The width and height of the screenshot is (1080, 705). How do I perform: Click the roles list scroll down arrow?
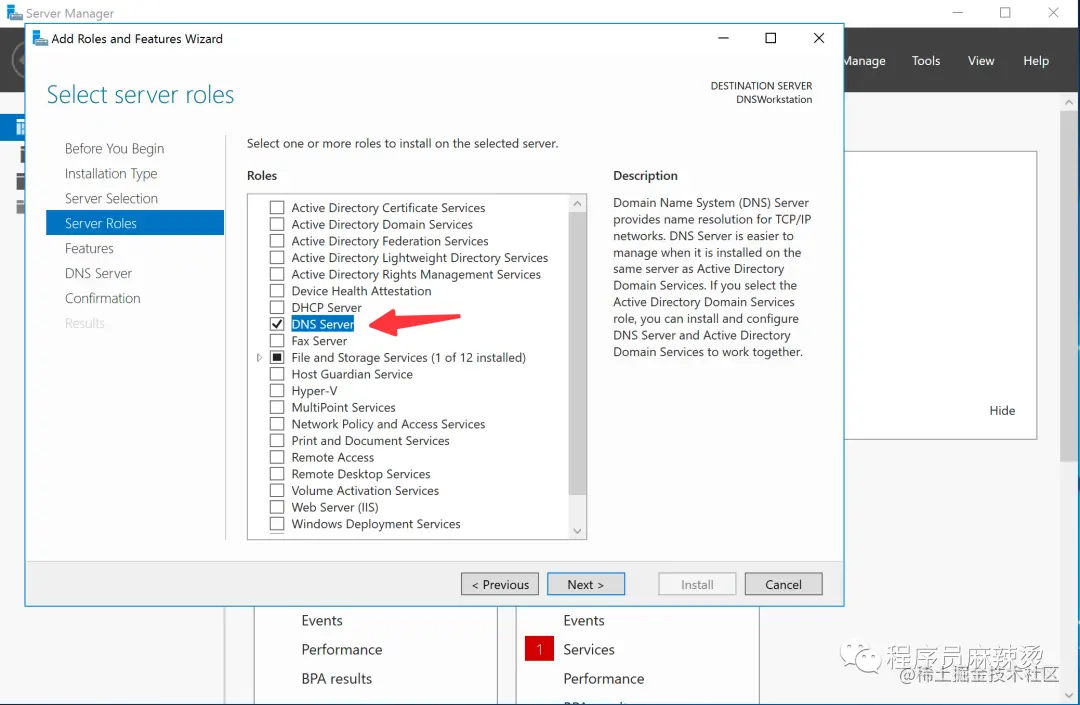[x=577, y=531]
